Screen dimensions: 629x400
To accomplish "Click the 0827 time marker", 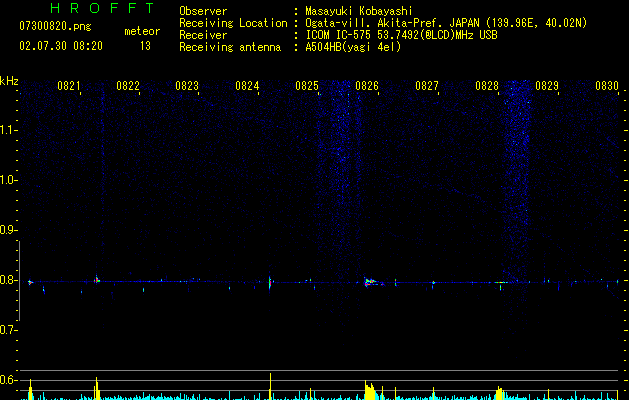I will (x=427, y=86).
